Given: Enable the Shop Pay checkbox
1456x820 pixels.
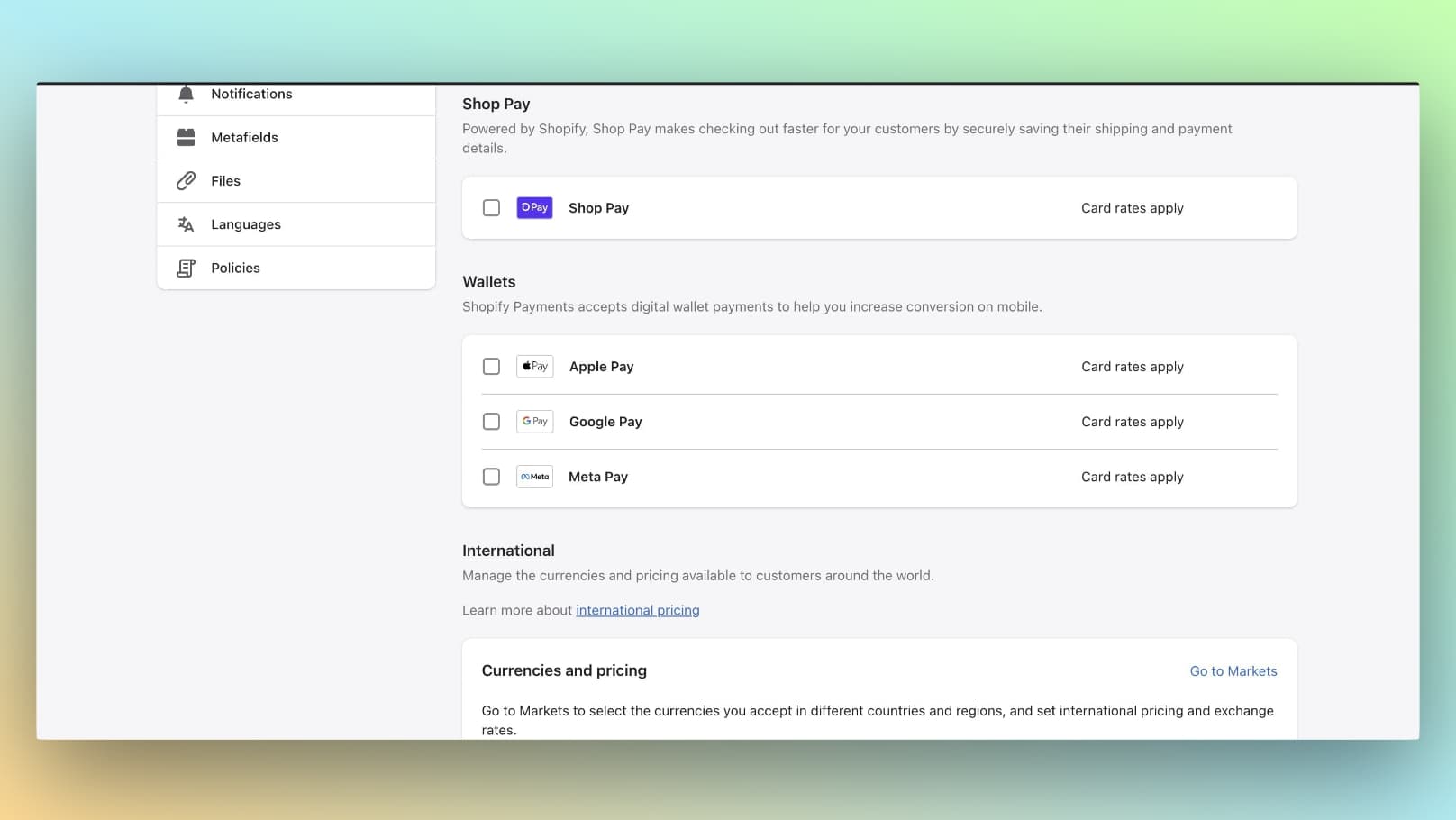Looking at the screenshot, I should pyautogui.click(x=491, y=207).
